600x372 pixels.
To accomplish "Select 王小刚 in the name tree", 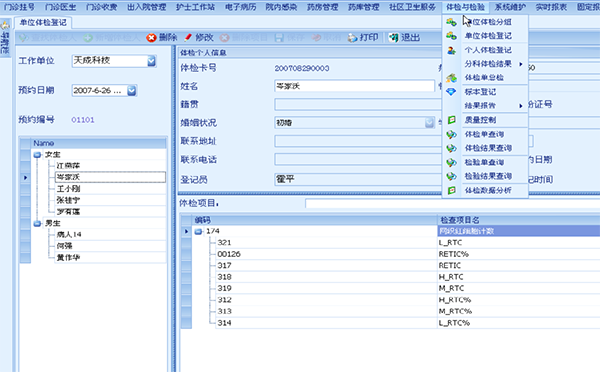I will pos(68,189).
